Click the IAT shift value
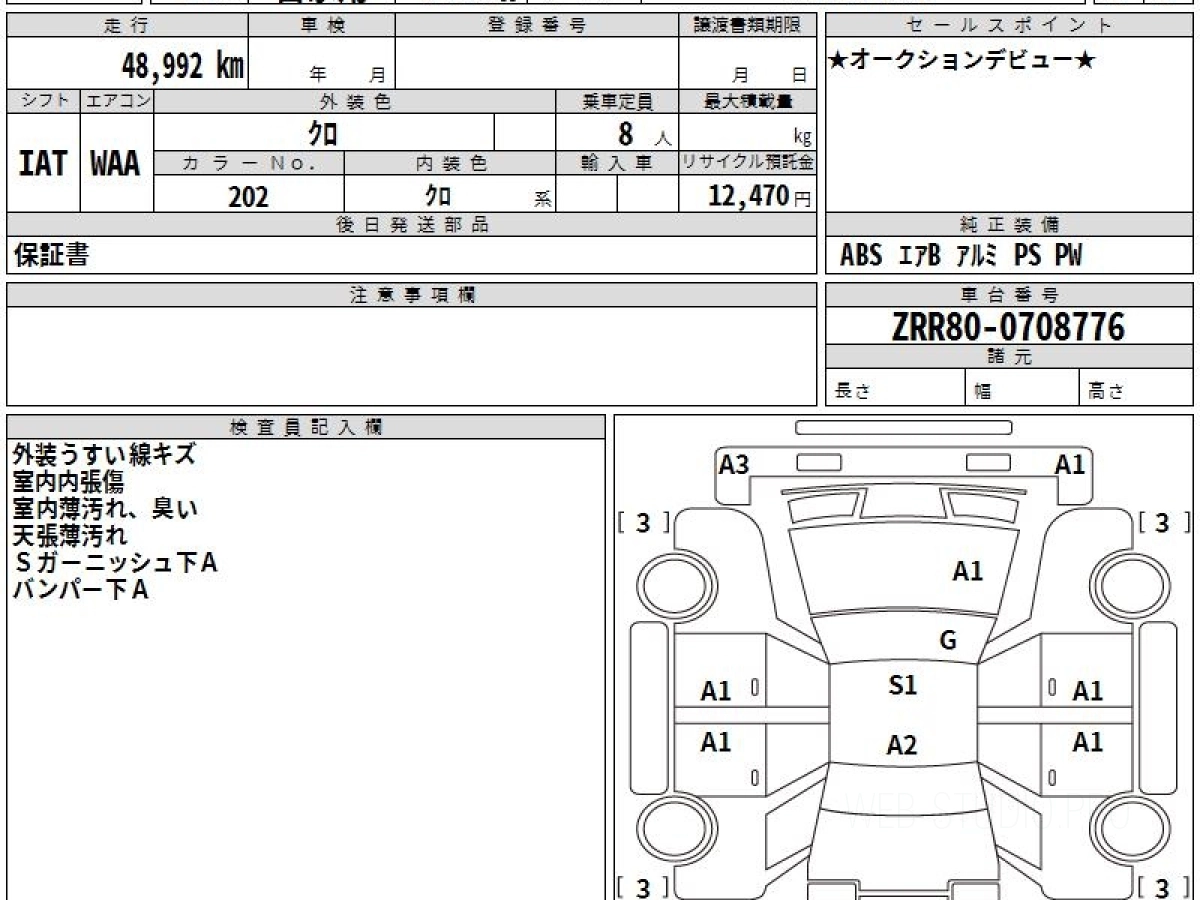This screenshot has width=1200, height=900. pyautogui.click(x=43, y=164)
